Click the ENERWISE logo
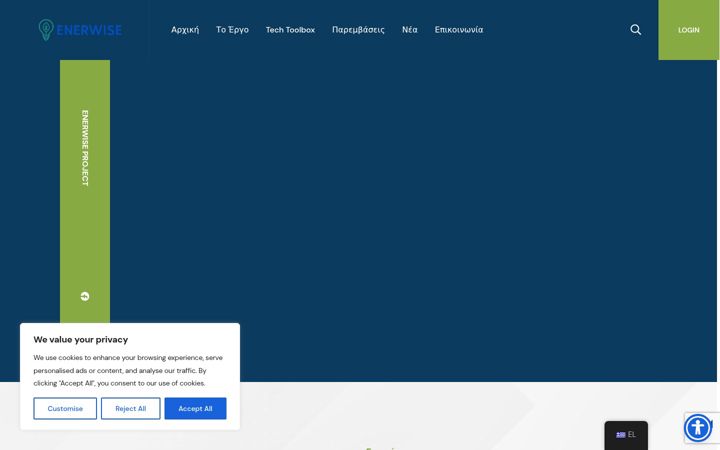The height and width of the screenshot is (450, 720). coord(80,30)
